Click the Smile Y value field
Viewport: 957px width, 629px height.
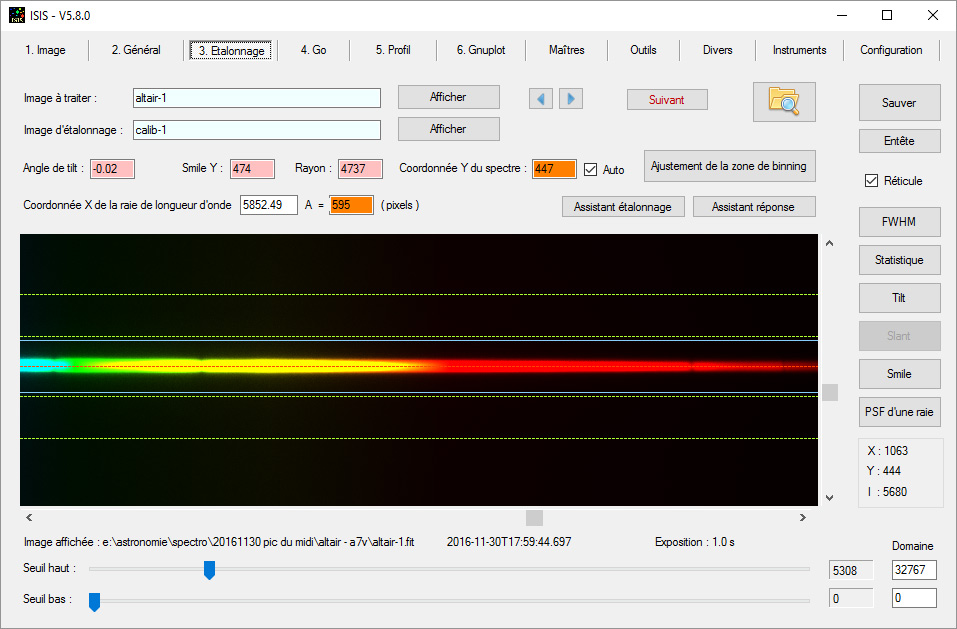tap(252, 169)
